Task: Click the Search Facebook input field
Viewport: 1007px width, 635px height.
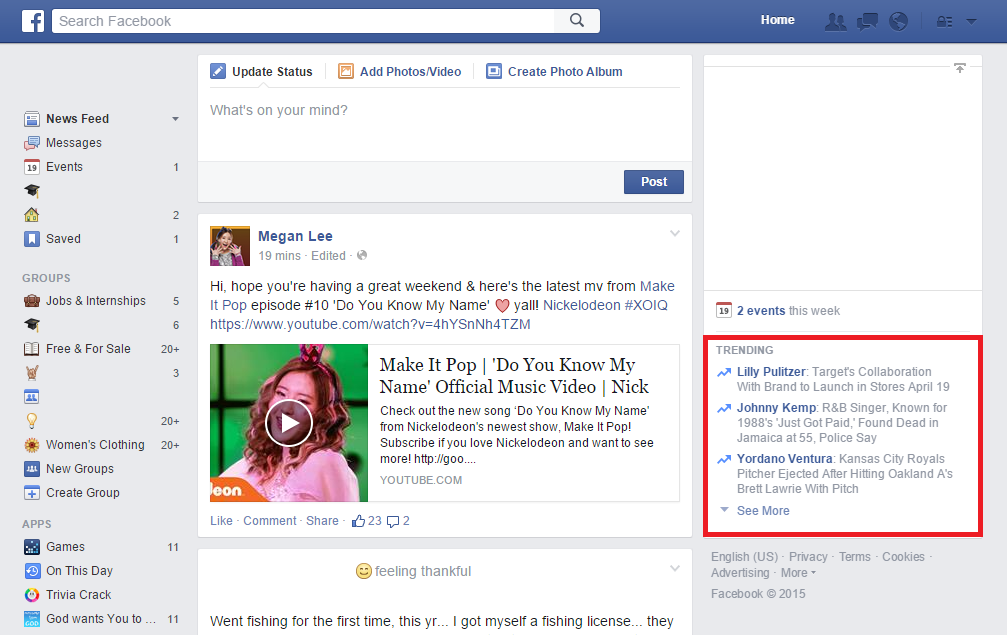Action: click(303, 21)
